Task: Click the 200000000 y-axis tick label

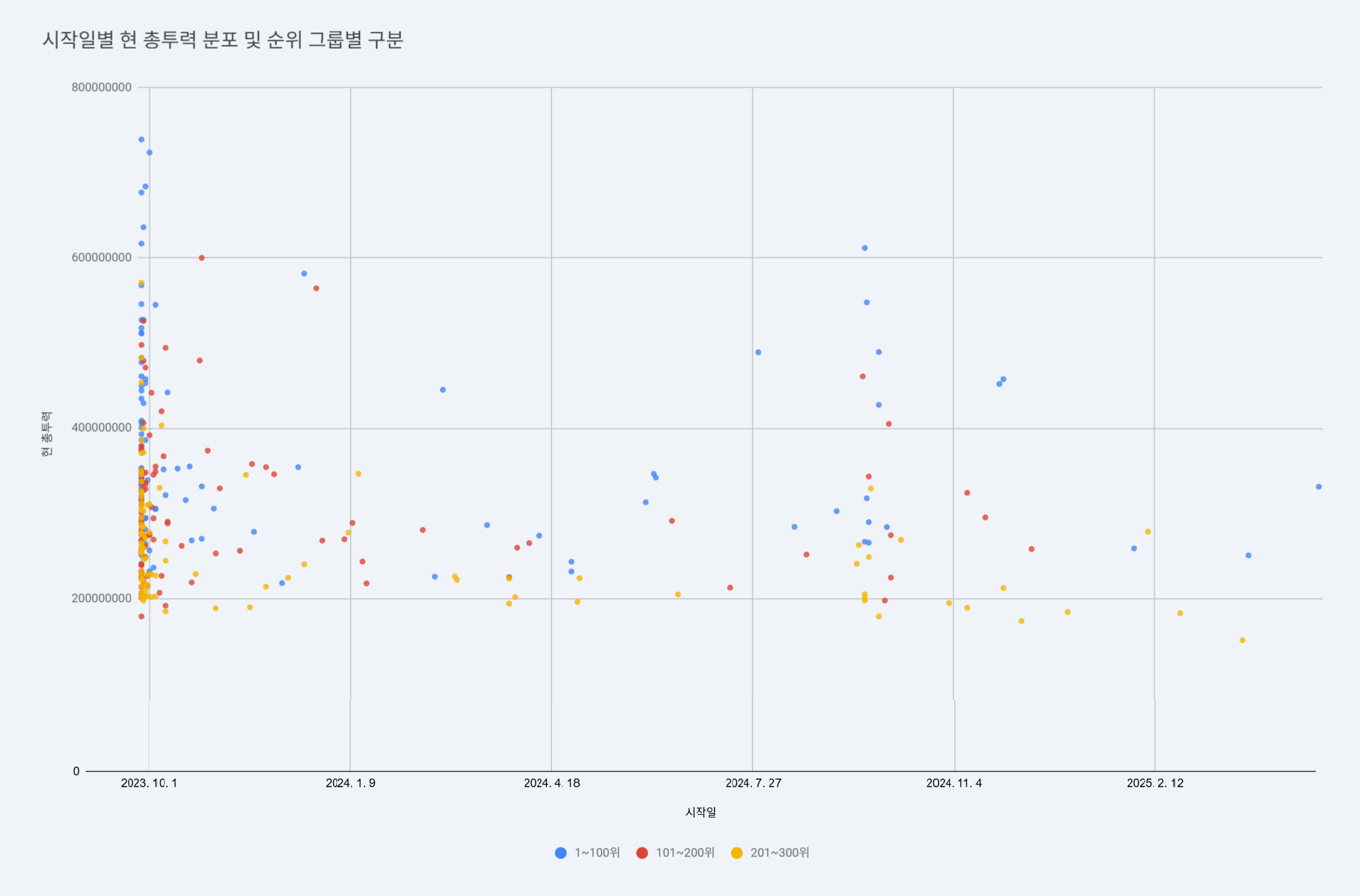Action: click(102, 599)
